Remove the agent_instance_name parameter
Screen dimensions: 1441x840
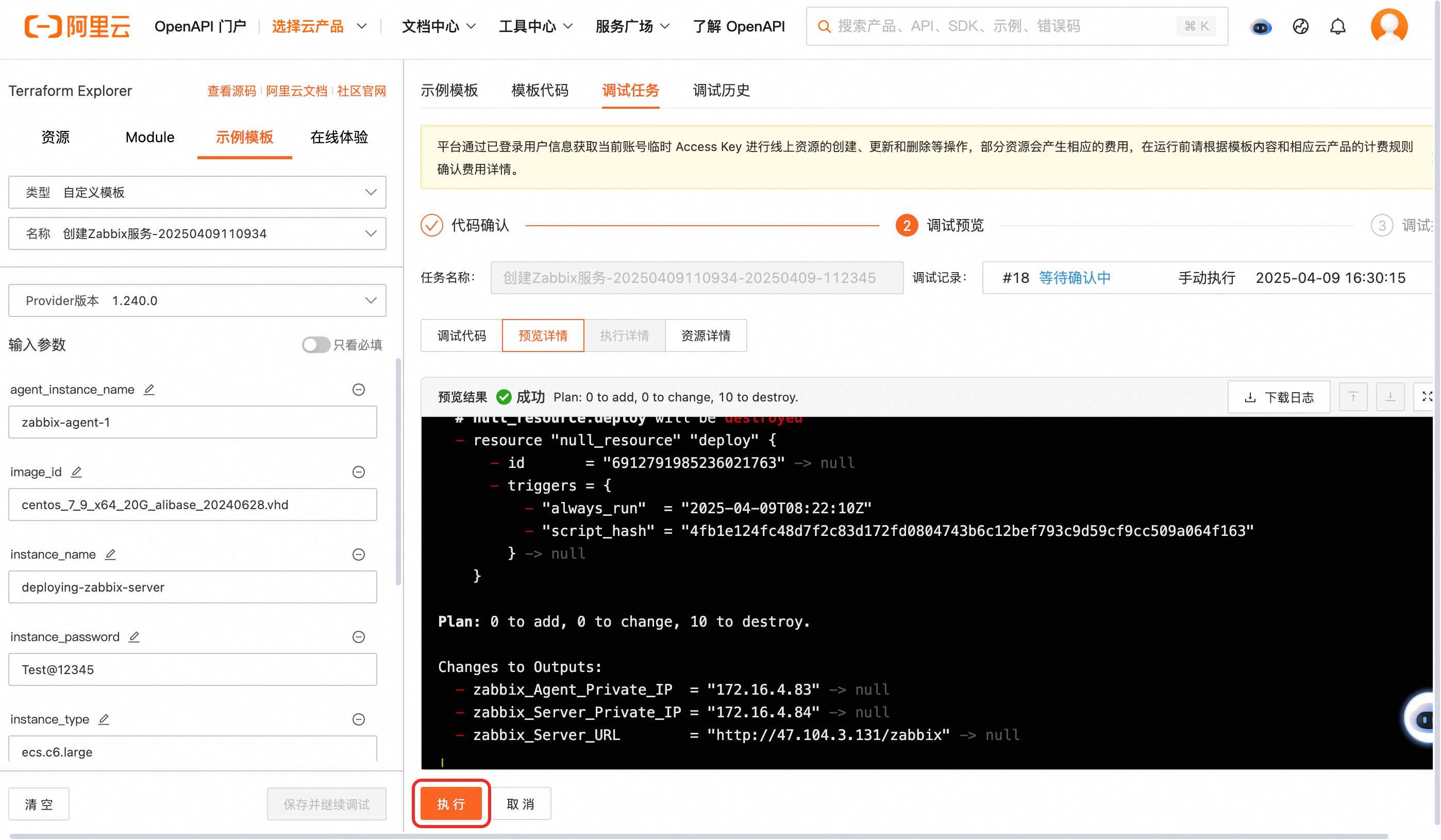[x=359, y=390]
